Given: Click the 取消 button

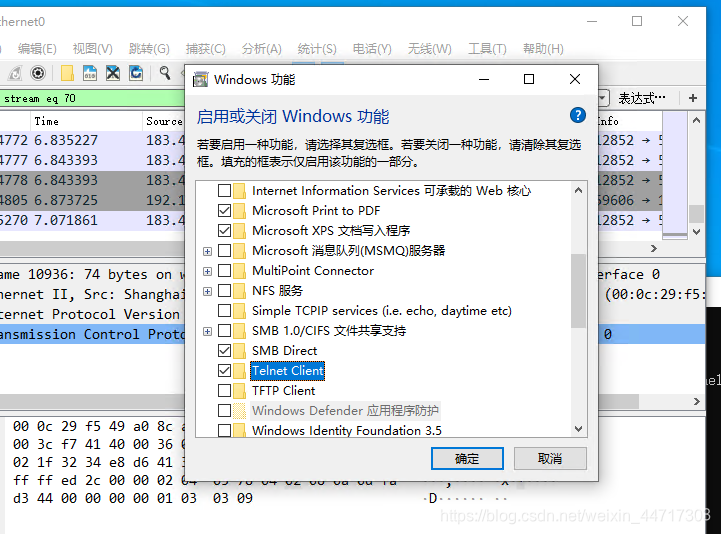Looking at the screenshot, I should (550, 459).
